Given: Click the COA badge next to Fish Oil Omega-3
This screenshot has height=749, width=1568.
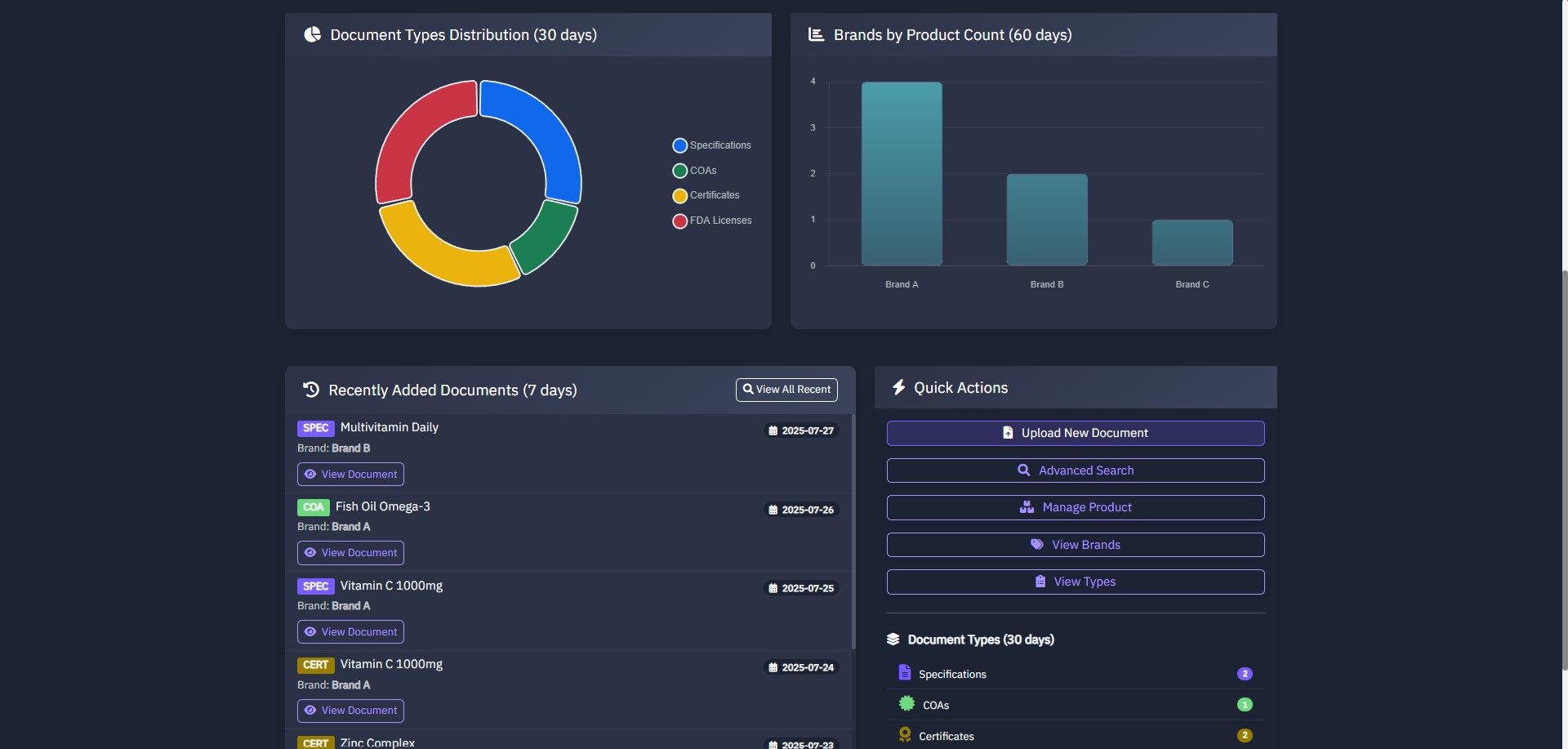Looking at the screenshot, I should [314, 507].
